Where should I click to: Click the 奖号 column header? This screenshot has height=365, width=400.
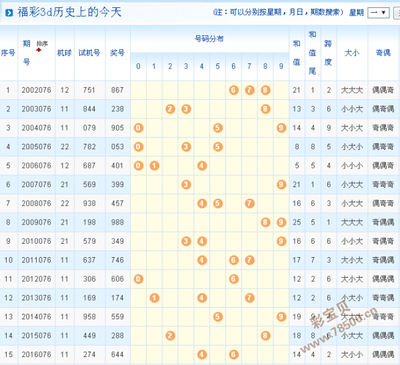(117, 53)
